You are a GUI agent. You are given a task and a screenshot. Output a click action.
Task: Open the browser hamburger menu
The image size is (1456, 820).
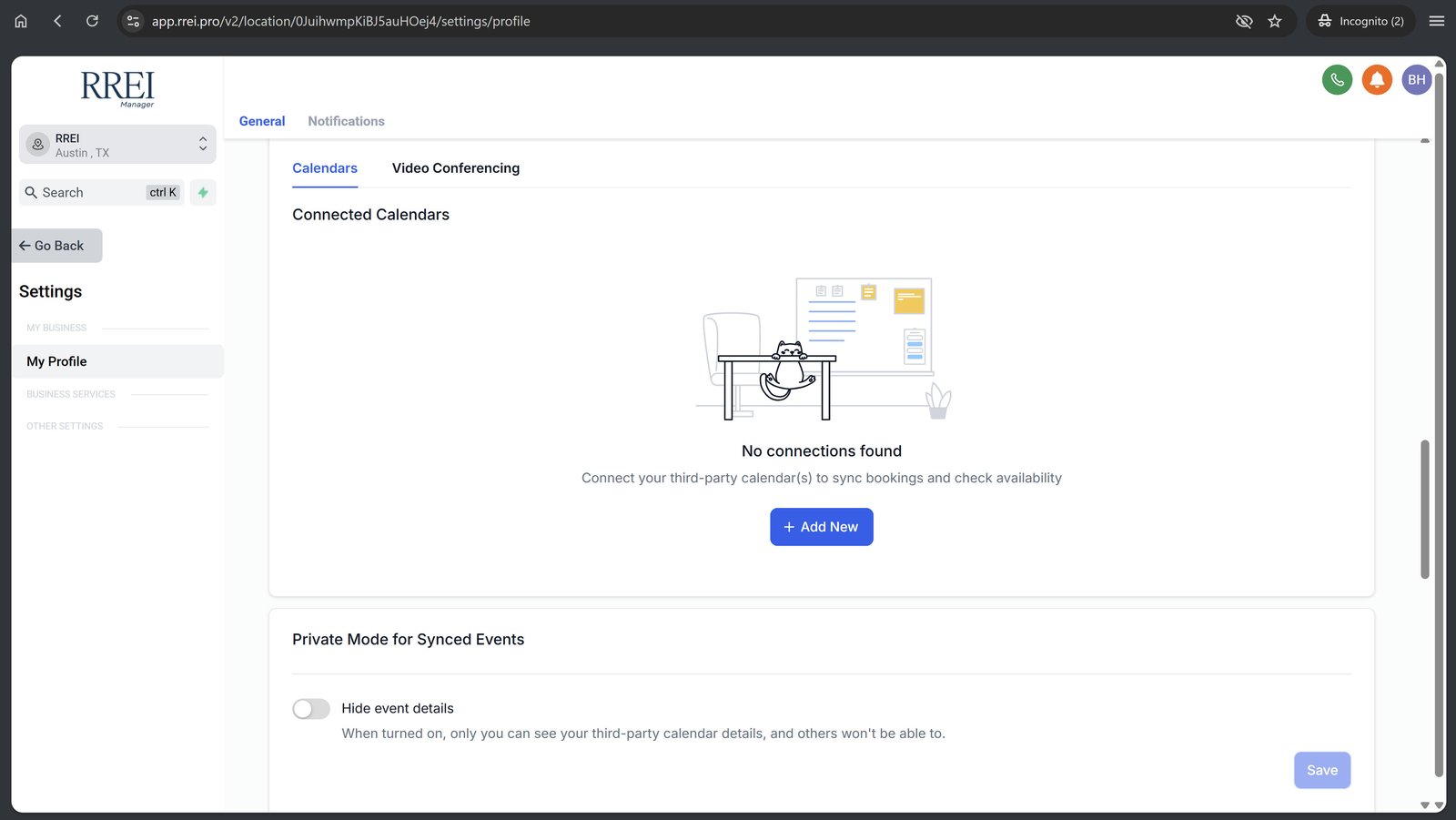[1437, 21]
